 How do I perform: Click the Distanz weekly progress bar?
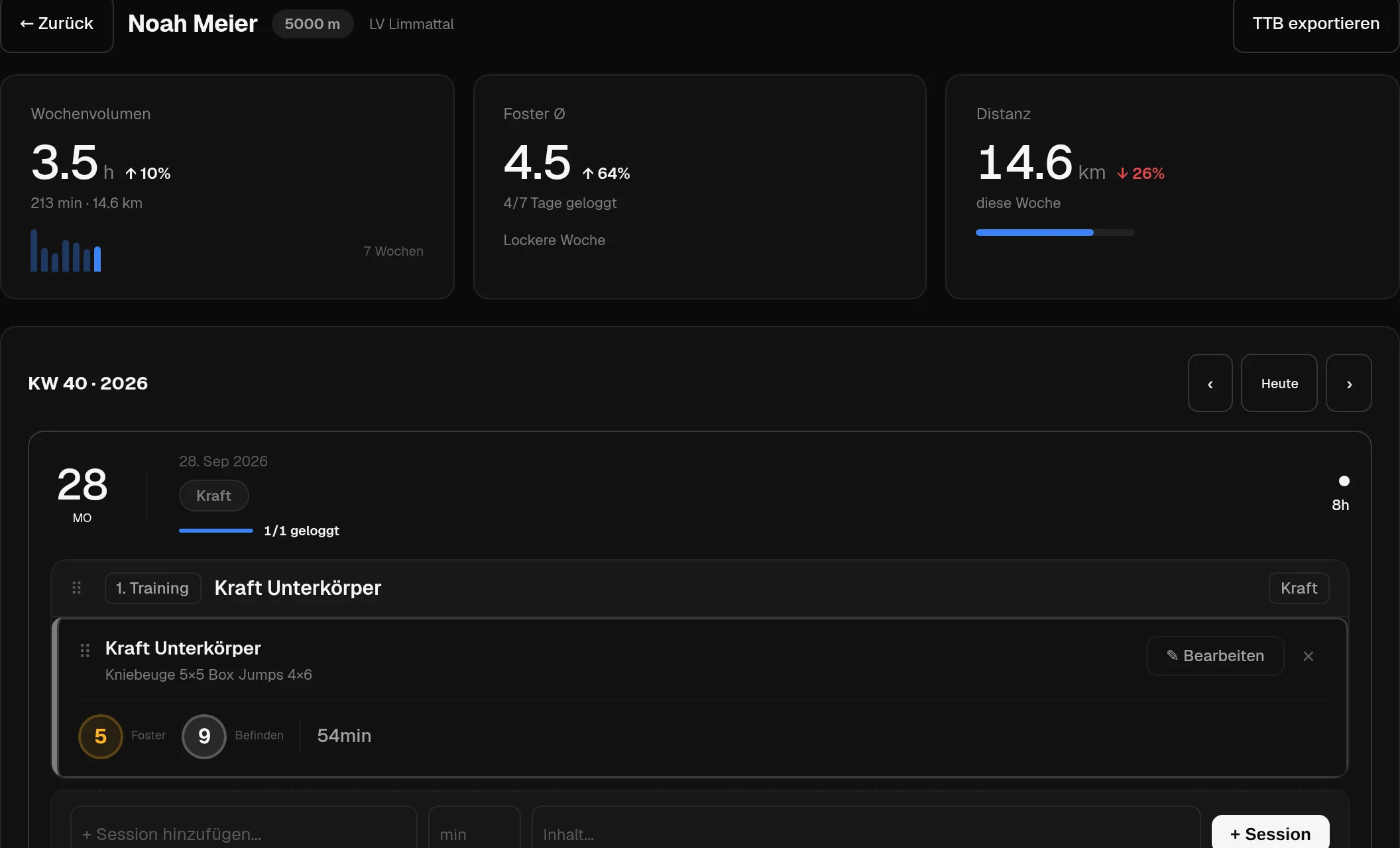pyautogui.click(x=1055, y=233)
